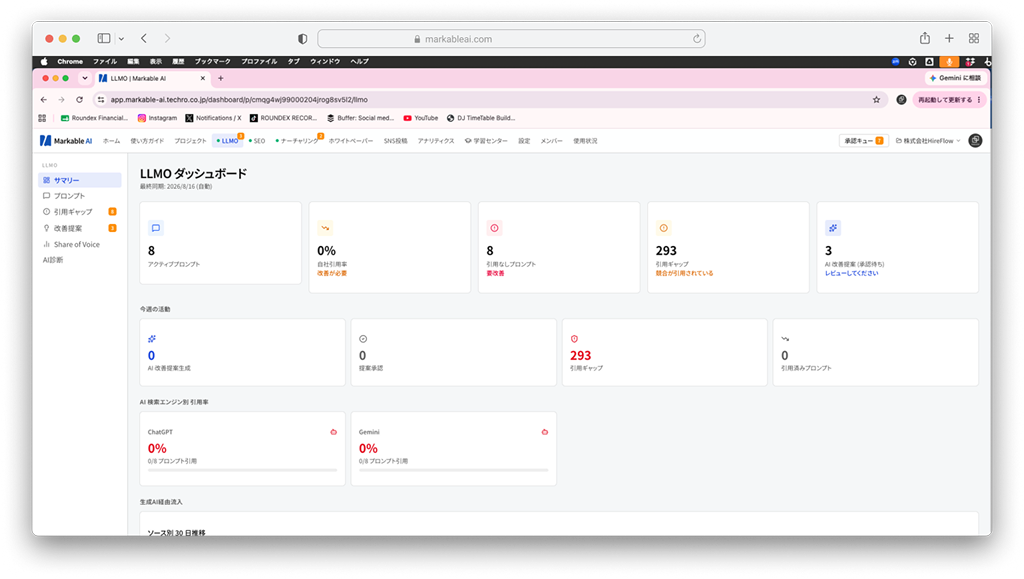The image size is (1024, 579).
Task: Click the chat icon on the アクティブプロンプト card
Action: pos(155,228)
